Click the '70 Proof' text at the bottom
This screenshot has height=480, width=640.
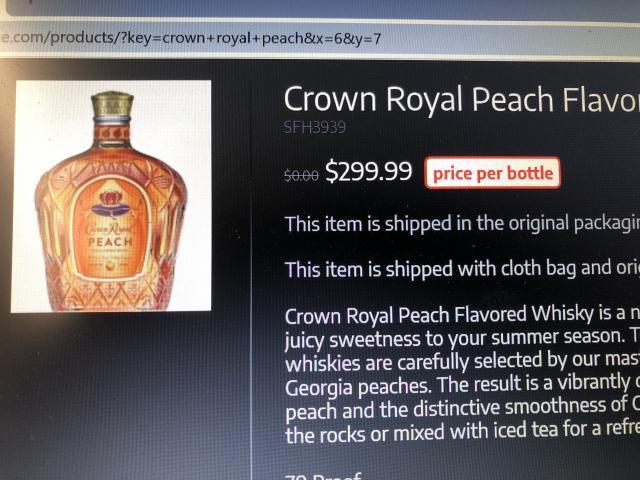tap(323, 476)
